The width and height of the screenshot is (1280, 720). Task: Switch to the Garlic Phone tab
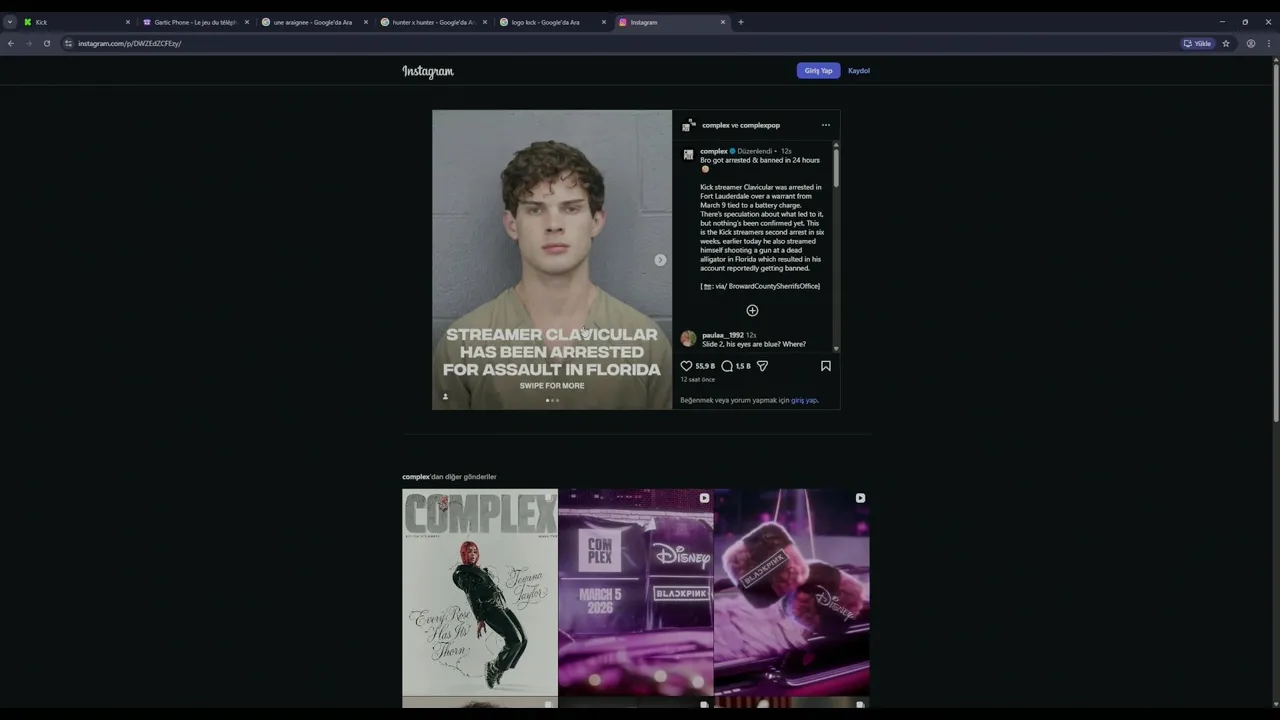pos(194,22)
